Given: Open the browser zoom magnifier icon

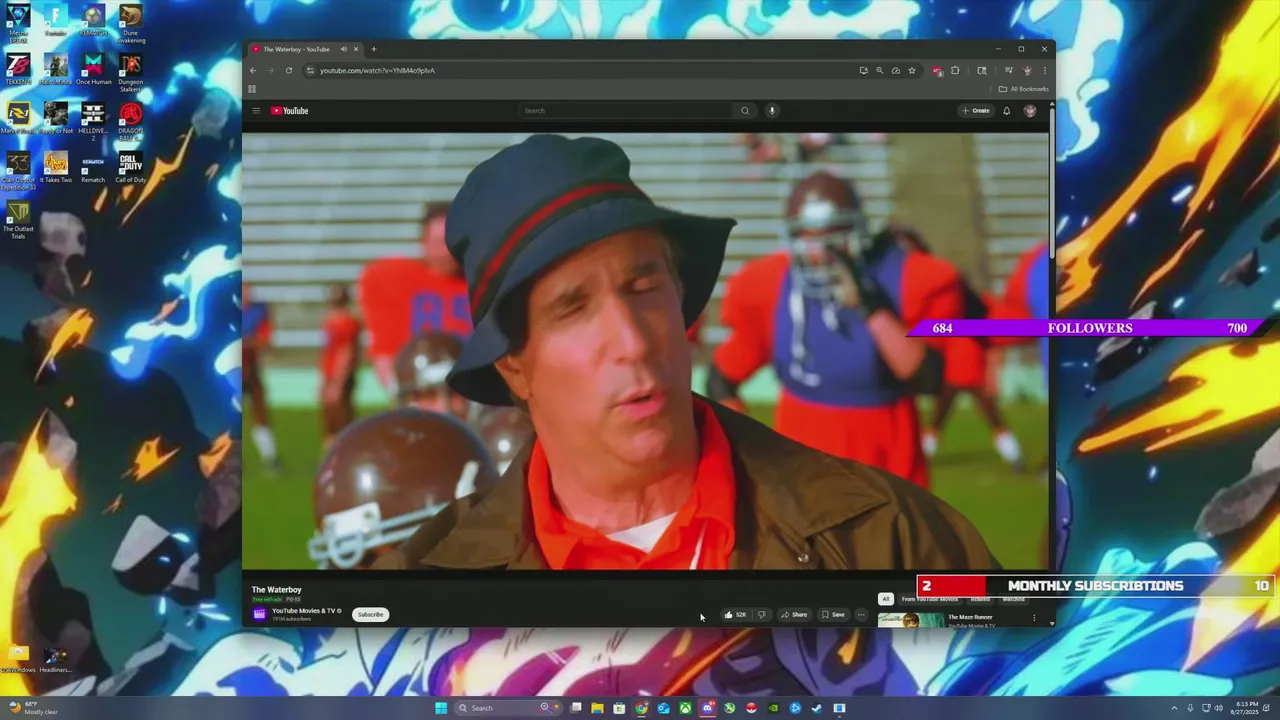Looking at the screenshot, I should click(x=880, y=70).
